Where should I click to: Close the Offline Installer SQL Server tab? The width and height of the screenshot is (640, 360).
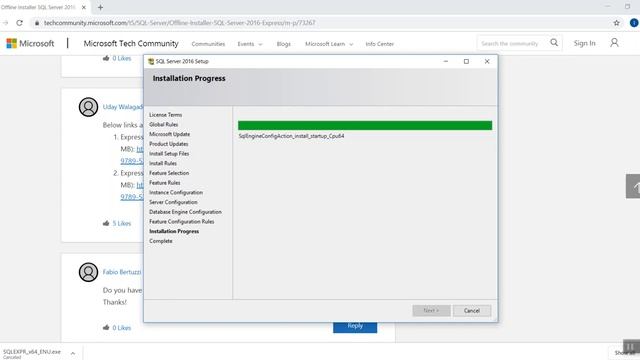tap(84, 7)
